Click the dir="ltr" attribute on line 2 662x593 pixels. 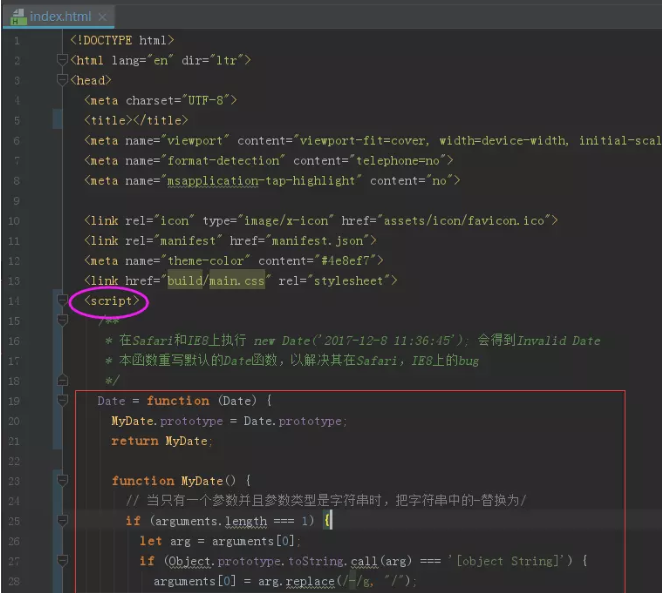click(x=213, y=60)
